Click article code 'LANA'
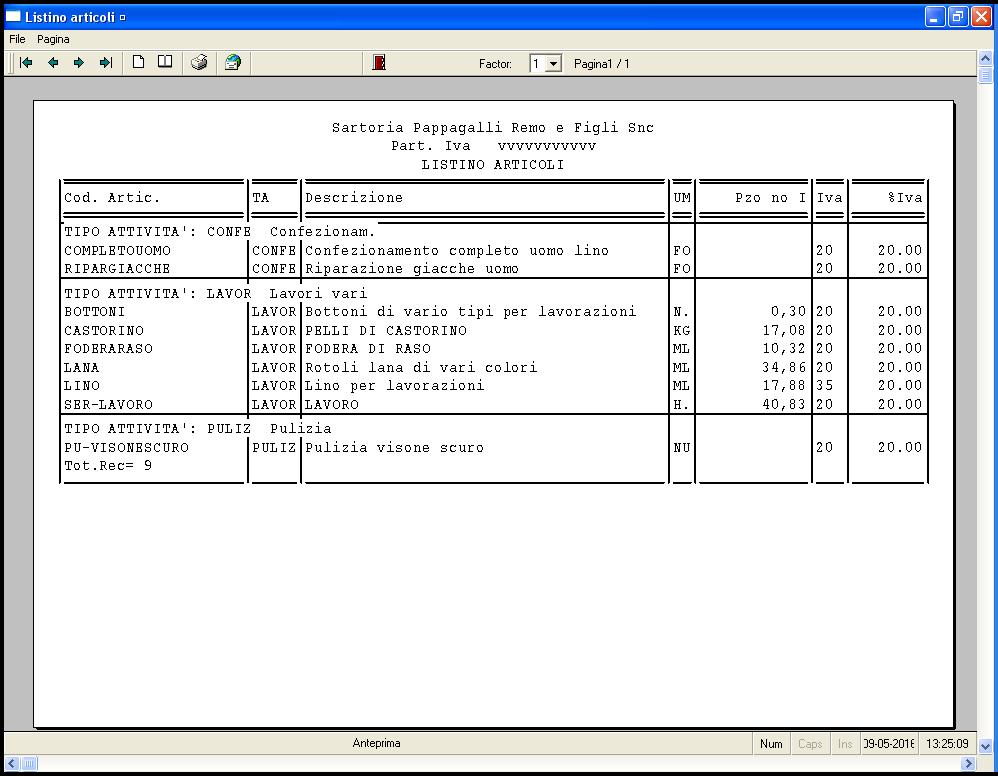This screenshot has height=776, width=998. click(81, 368)
